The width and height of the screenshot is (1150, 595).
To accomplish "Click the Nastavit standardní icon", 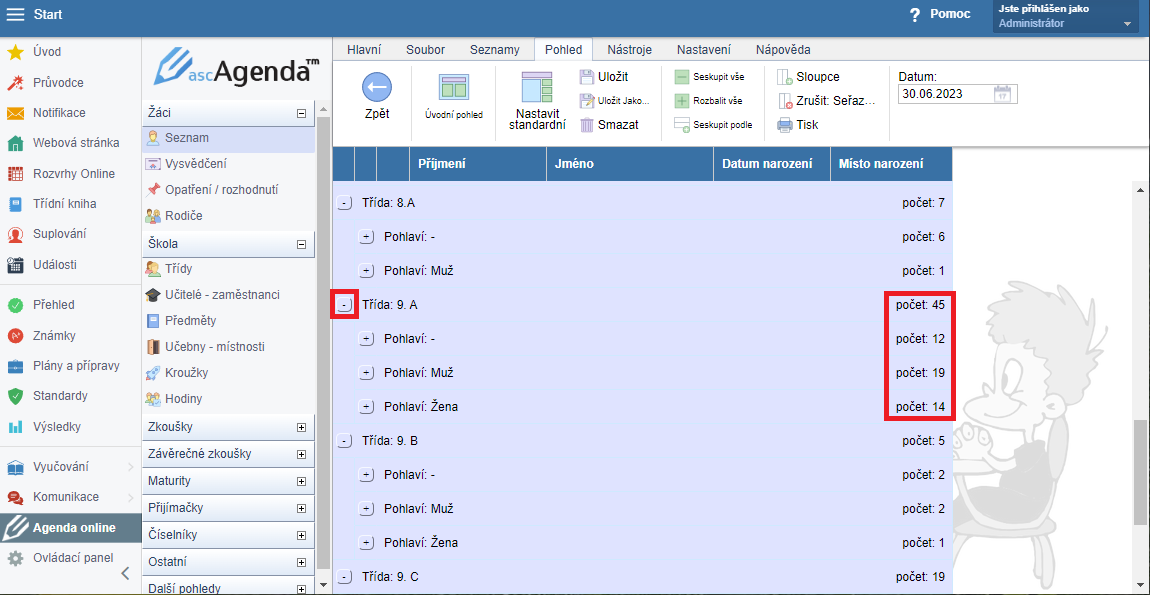I will pos(537,88).
